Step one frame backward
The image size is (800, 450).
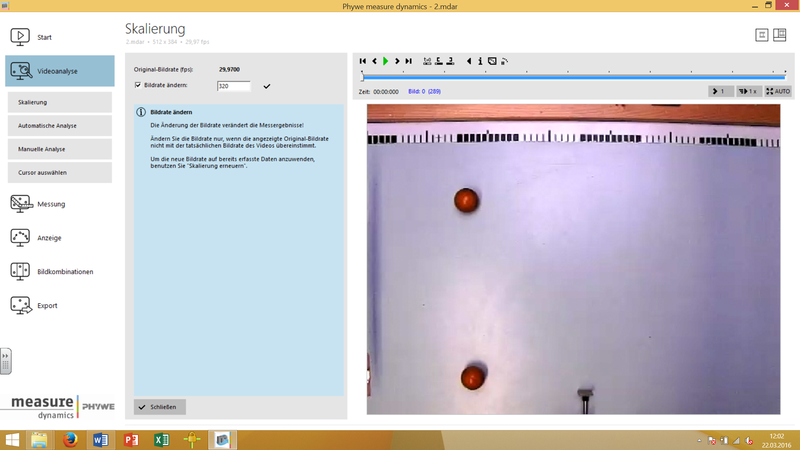pos(374,61)
